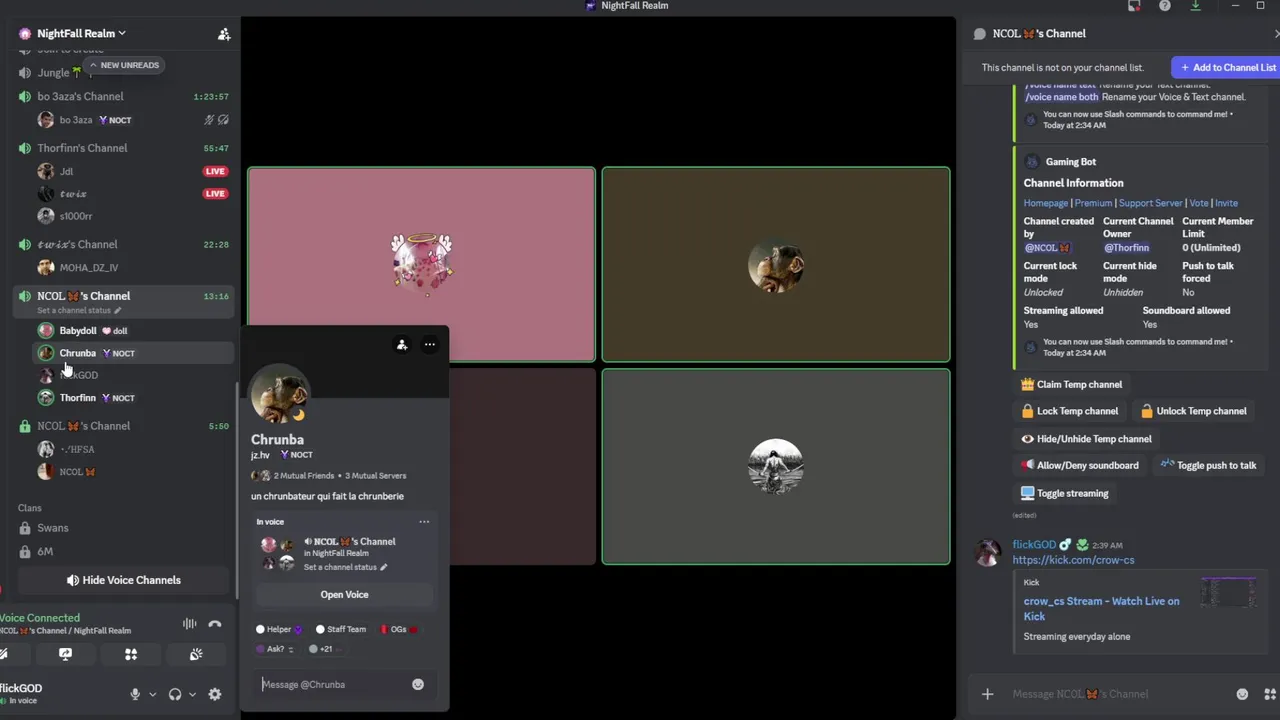Click the pink Babydoll video tile
The height and width of the screenshot is (720, 1280).
(x=421, y=264)
